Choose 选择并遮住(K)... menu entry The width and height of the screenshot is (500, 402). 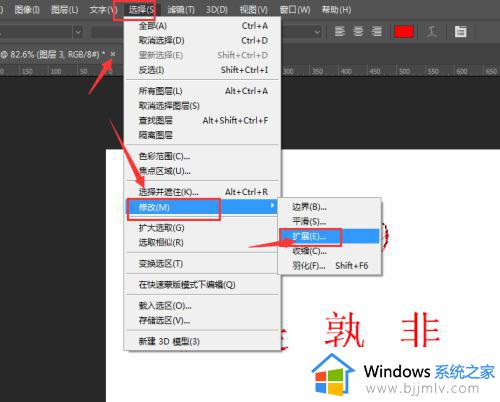click(203, 192)
